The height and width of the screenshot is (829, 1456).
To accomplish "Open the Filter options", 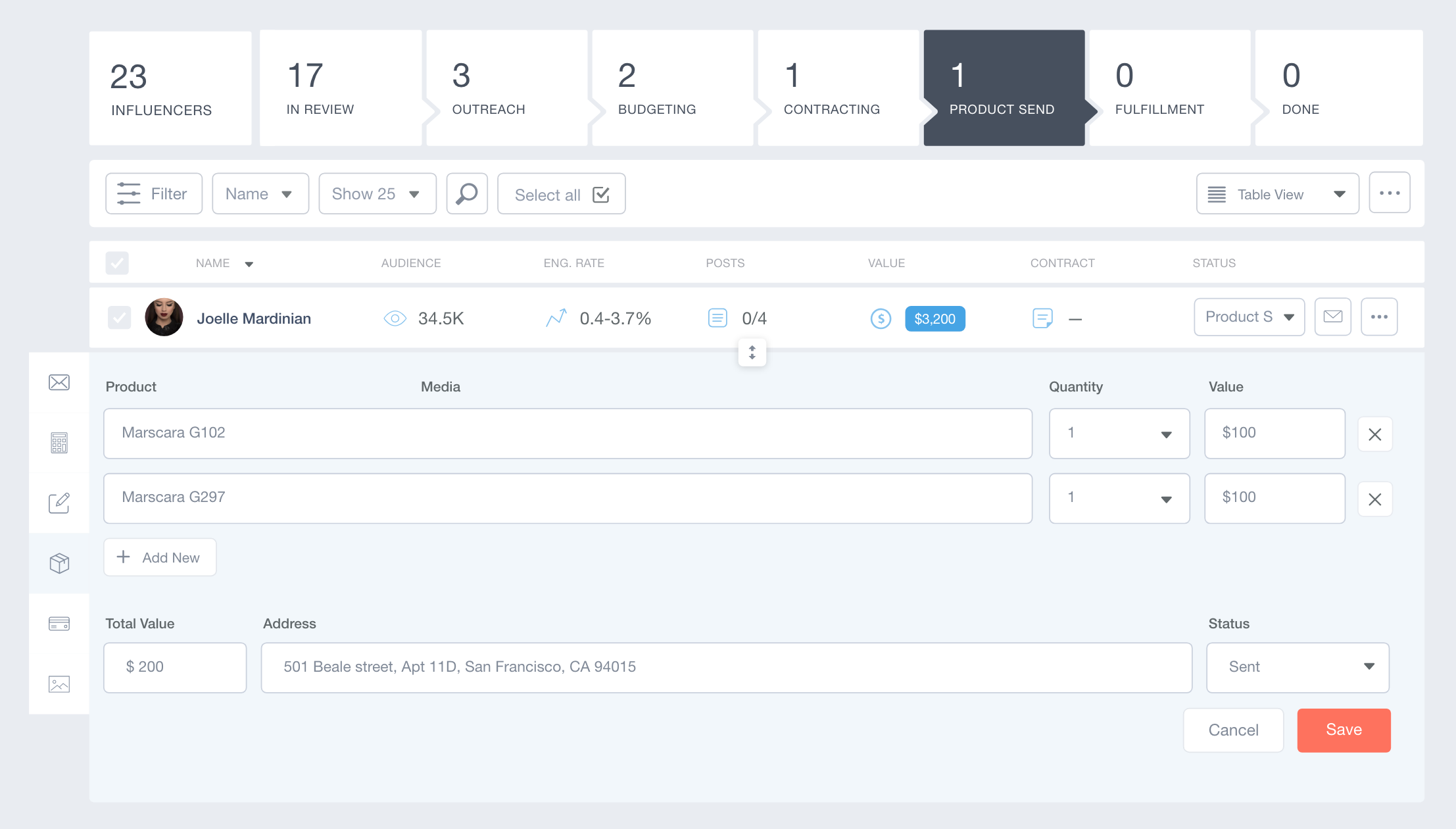I will point(154,193).
